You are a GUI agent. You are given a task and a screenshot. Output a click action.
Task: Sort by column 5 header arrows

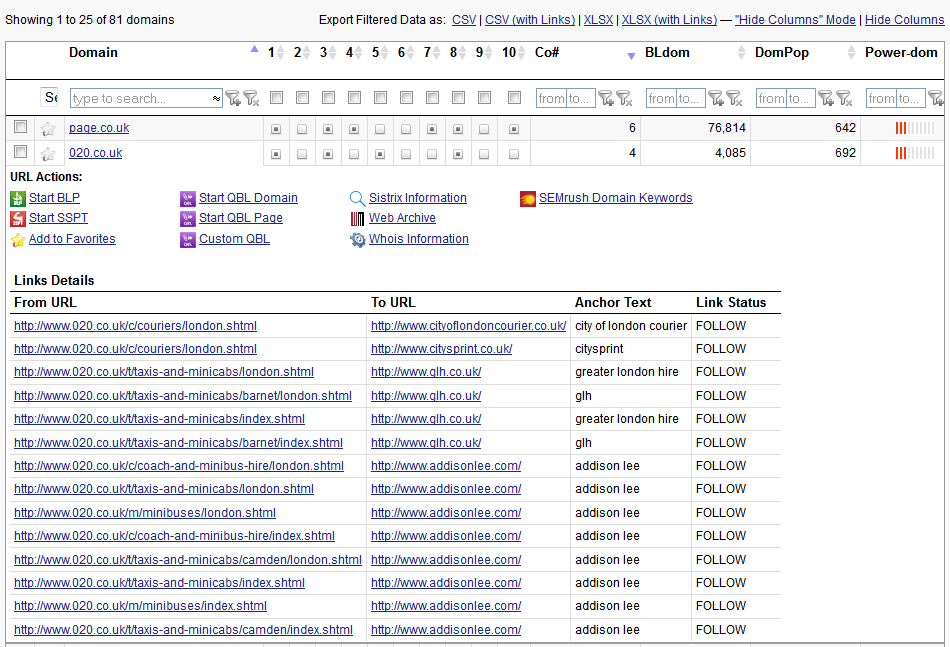point(385,53)
